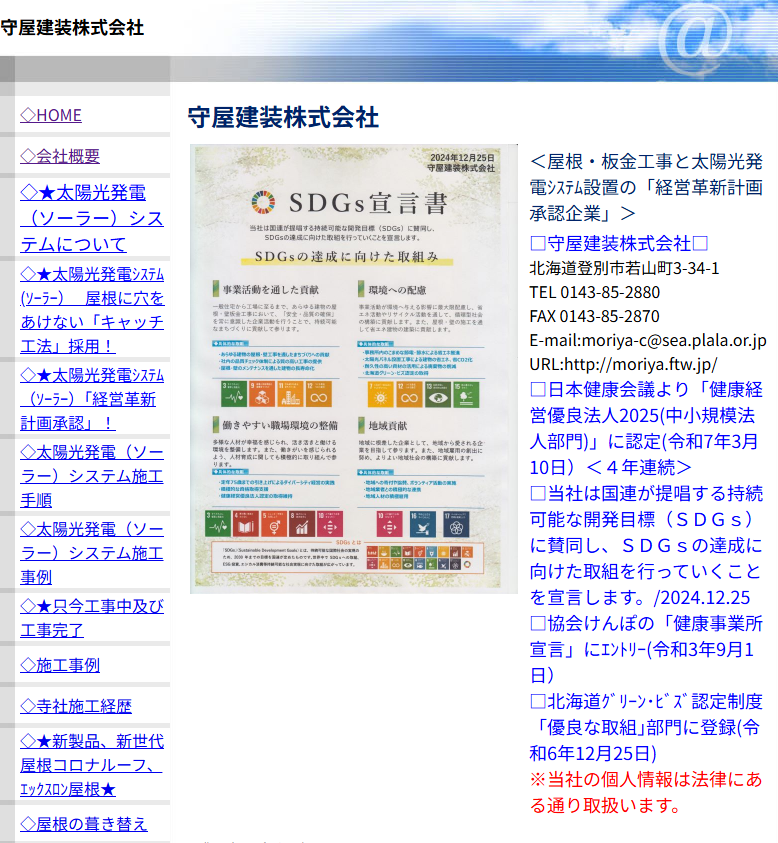Open the solar システム施工事例 sidebar link
The height and width of the screenshot is (843, 778).
pos(91,552)
